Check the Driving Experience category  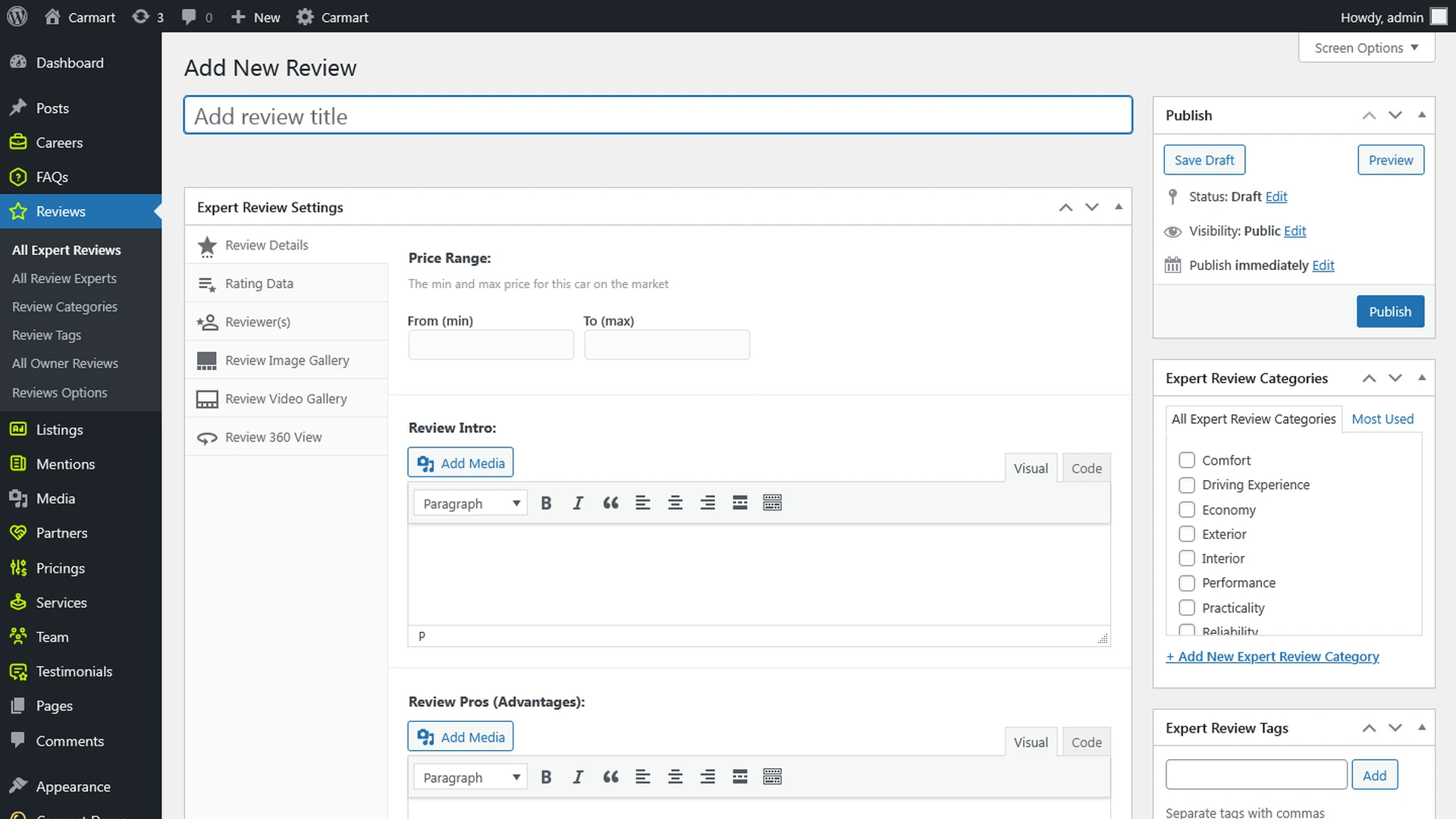(x=1187, y=485)
